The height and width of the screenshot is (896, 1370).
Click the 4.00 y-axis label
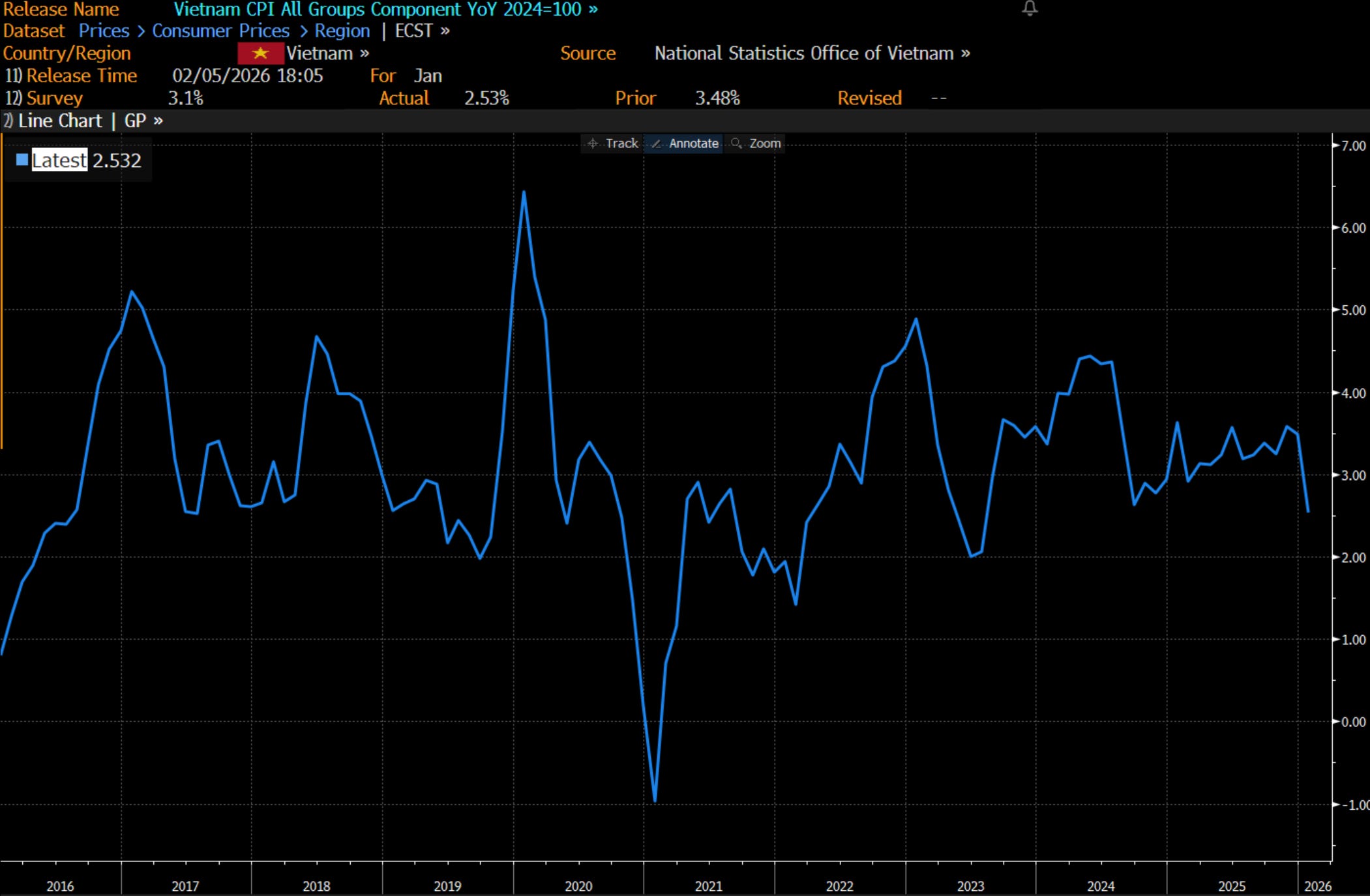pyautogui.click(x=1353, y=393)
